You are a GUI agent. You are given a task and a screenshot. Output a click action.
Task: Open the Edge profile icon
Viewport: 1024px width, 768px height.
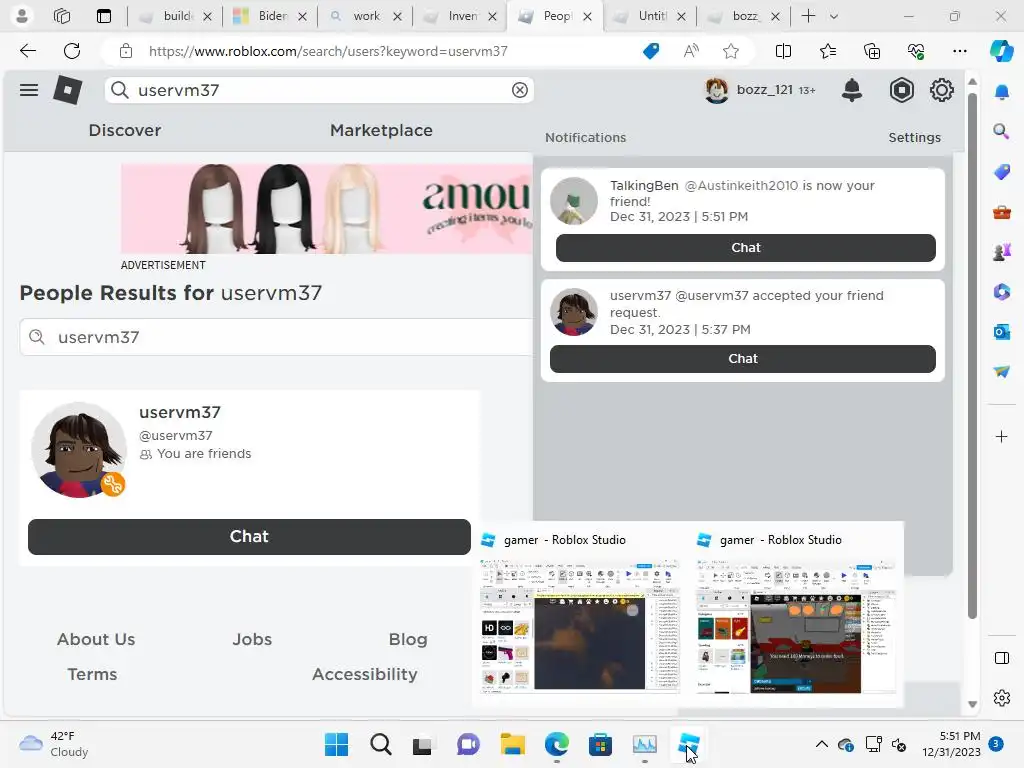click(22, 16)
